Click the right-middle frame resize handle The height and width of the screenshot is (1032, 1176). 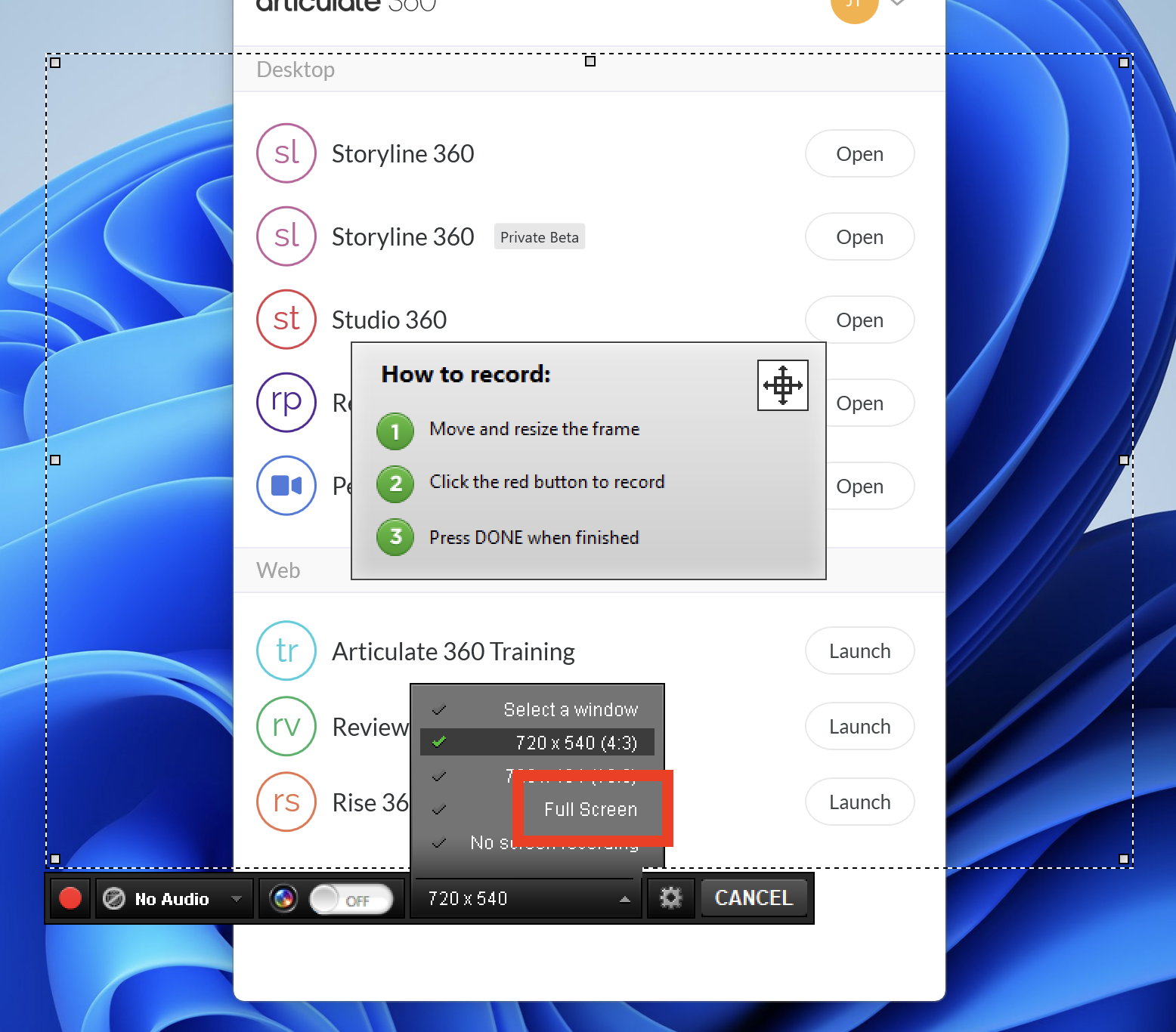[1124, 460]
